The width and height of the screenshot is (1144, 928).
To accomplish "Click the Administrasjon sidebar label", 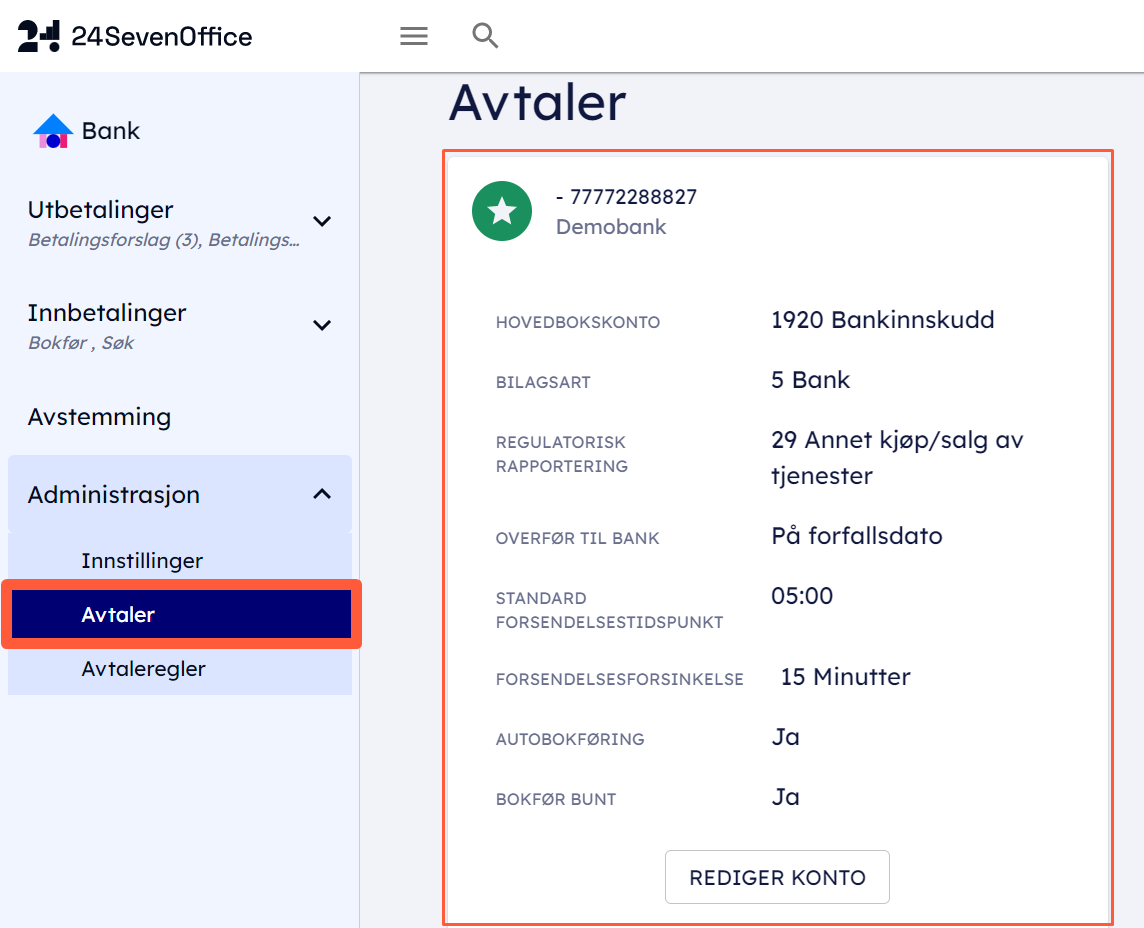I will 114,495.
